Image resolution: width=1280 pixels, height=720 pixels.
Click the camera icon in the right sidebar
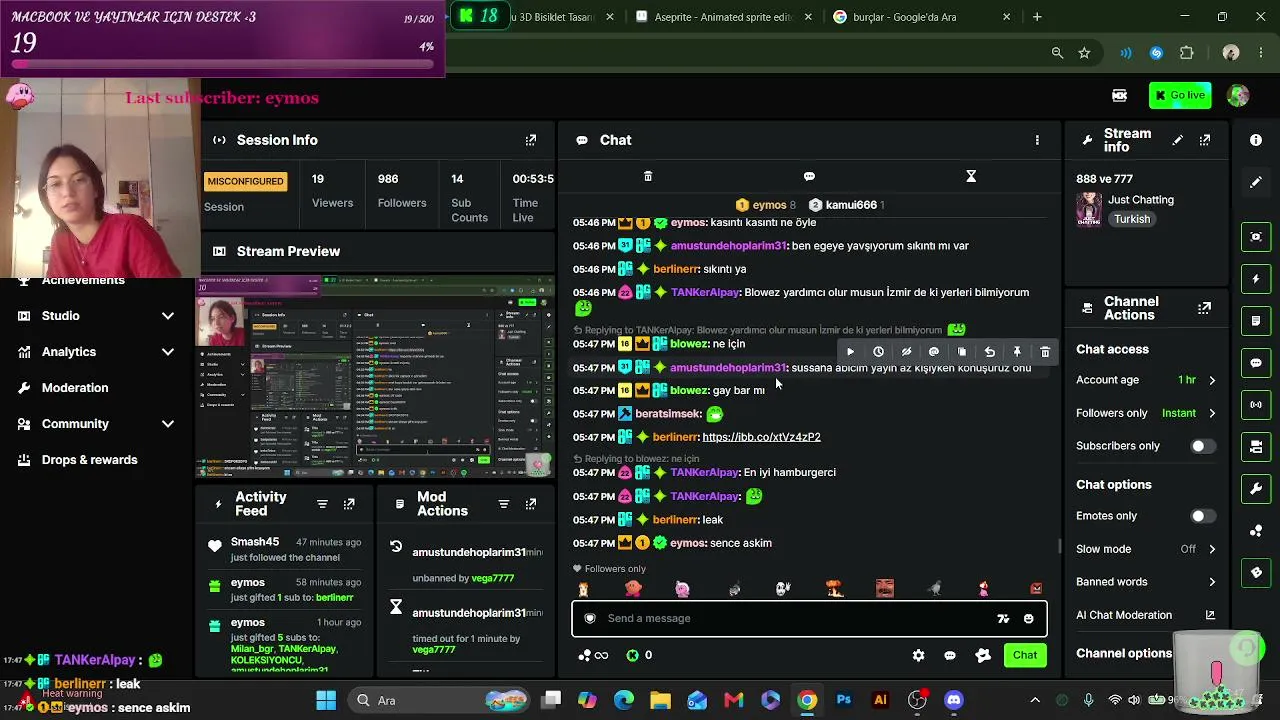1256,237
